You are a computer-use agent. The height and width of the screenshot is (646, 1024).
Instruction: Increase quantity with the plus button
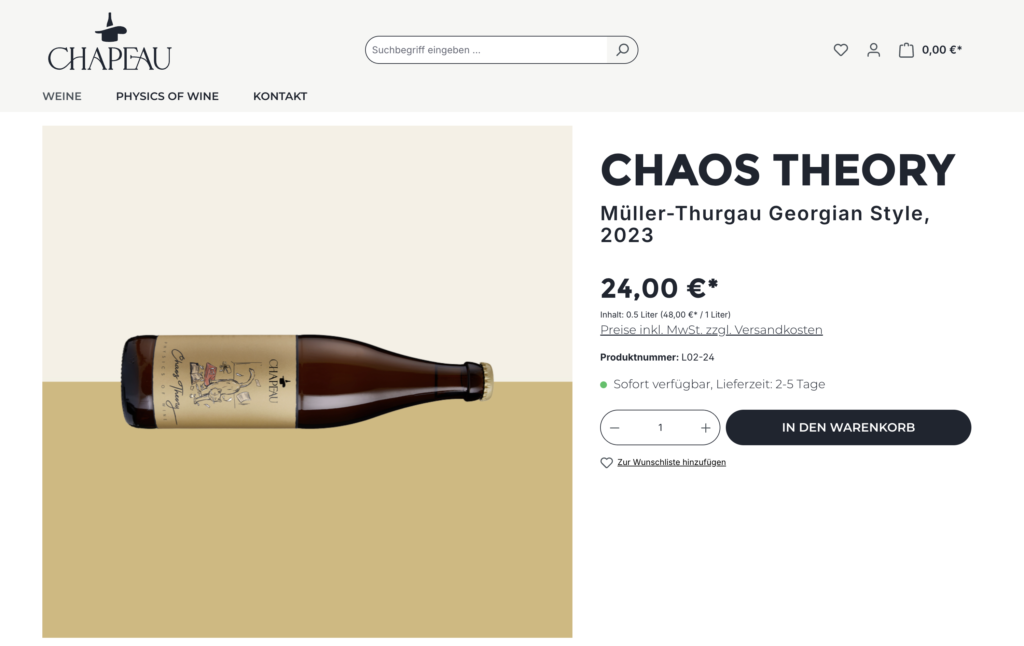click(x=705, y=427)
